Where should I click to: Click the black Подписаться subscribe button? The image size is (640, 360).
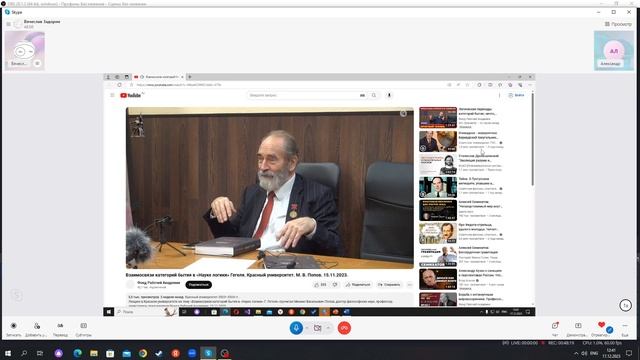pos(199,284)
